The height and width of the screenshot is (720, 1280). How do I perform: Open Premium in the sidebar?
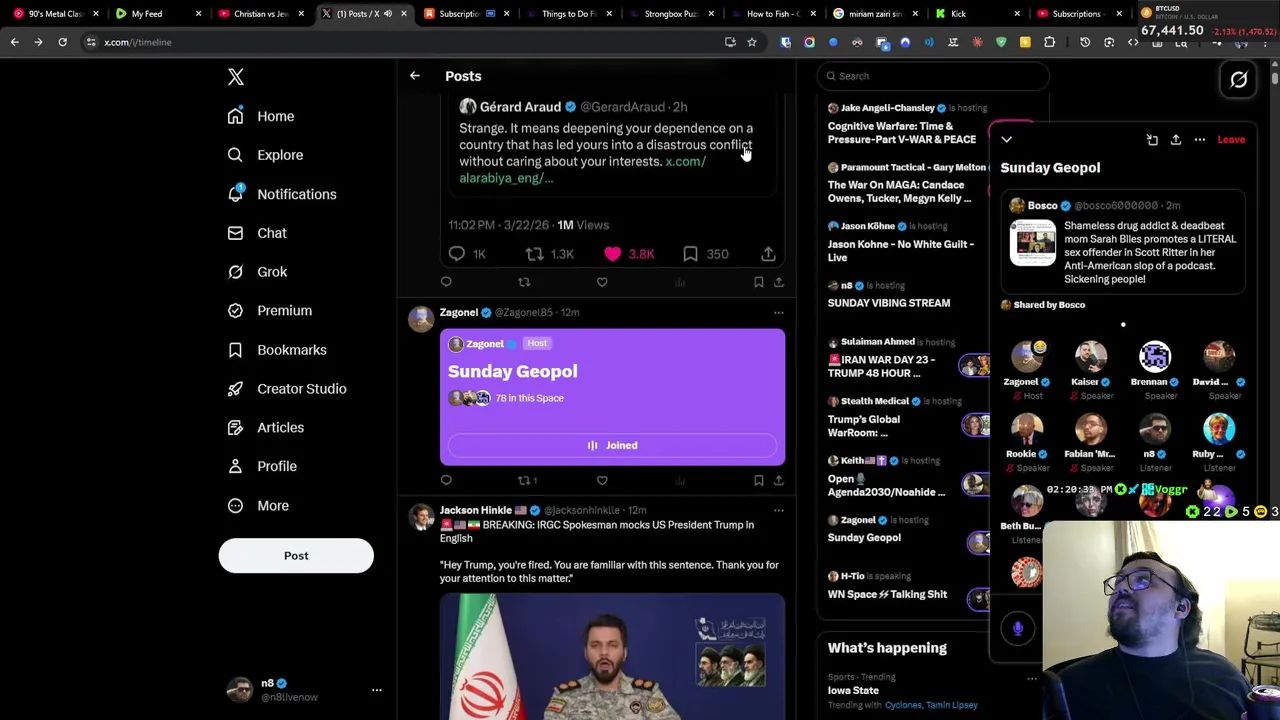coord(270,310)
